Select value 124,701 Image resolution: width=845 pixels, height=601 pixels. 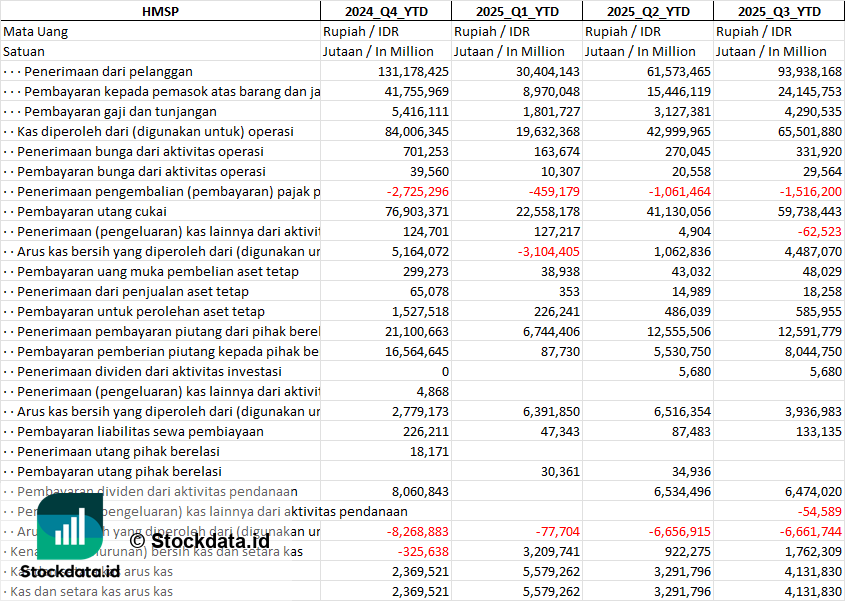[x=426, y=231]
